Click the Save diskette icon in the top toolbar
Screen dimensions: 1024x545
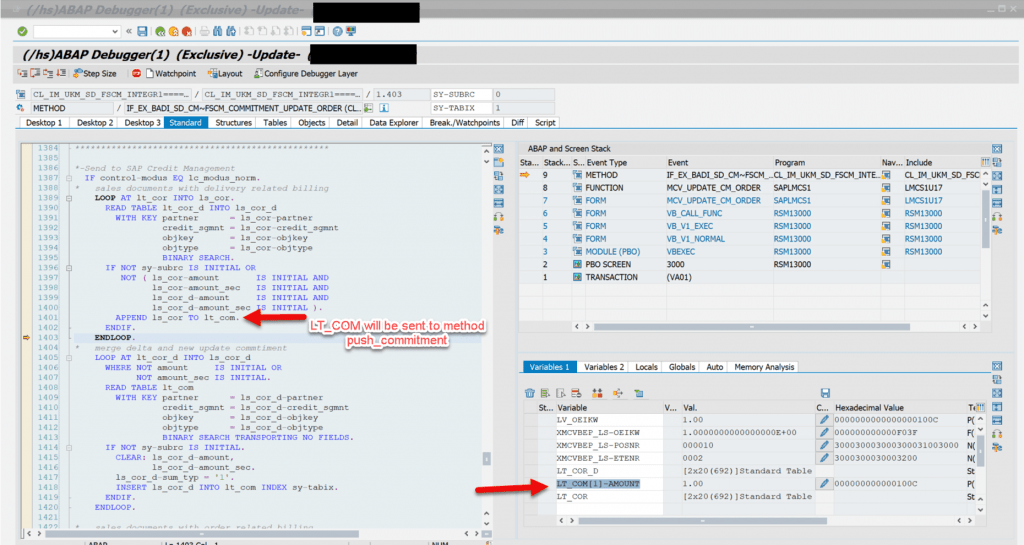(x=142, y=31)
